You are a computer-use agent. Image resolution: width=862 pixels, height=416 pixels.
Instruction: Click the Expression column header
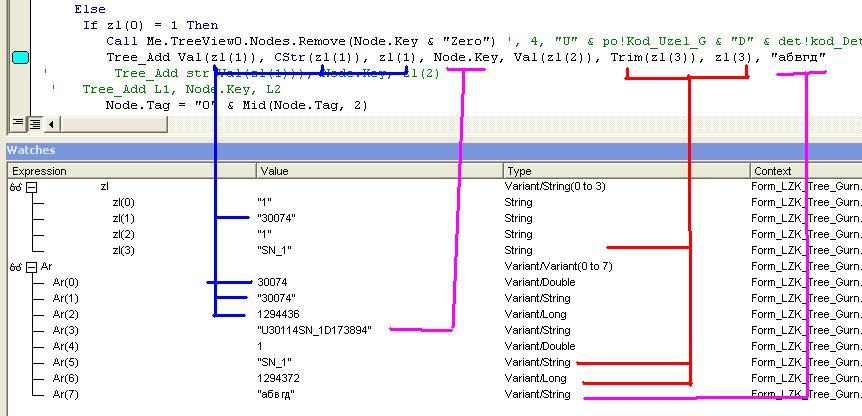(x=132, y=171)
